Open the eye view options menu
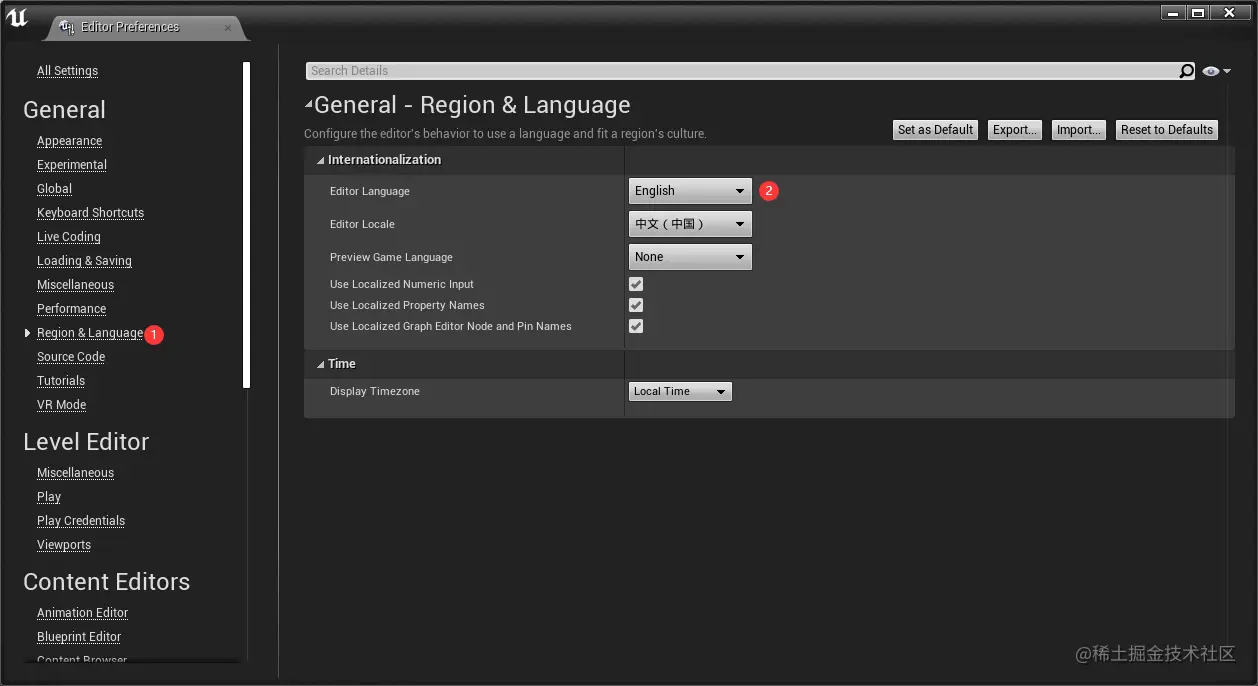Screen dimensions: 1258x686 (1217, 71)
